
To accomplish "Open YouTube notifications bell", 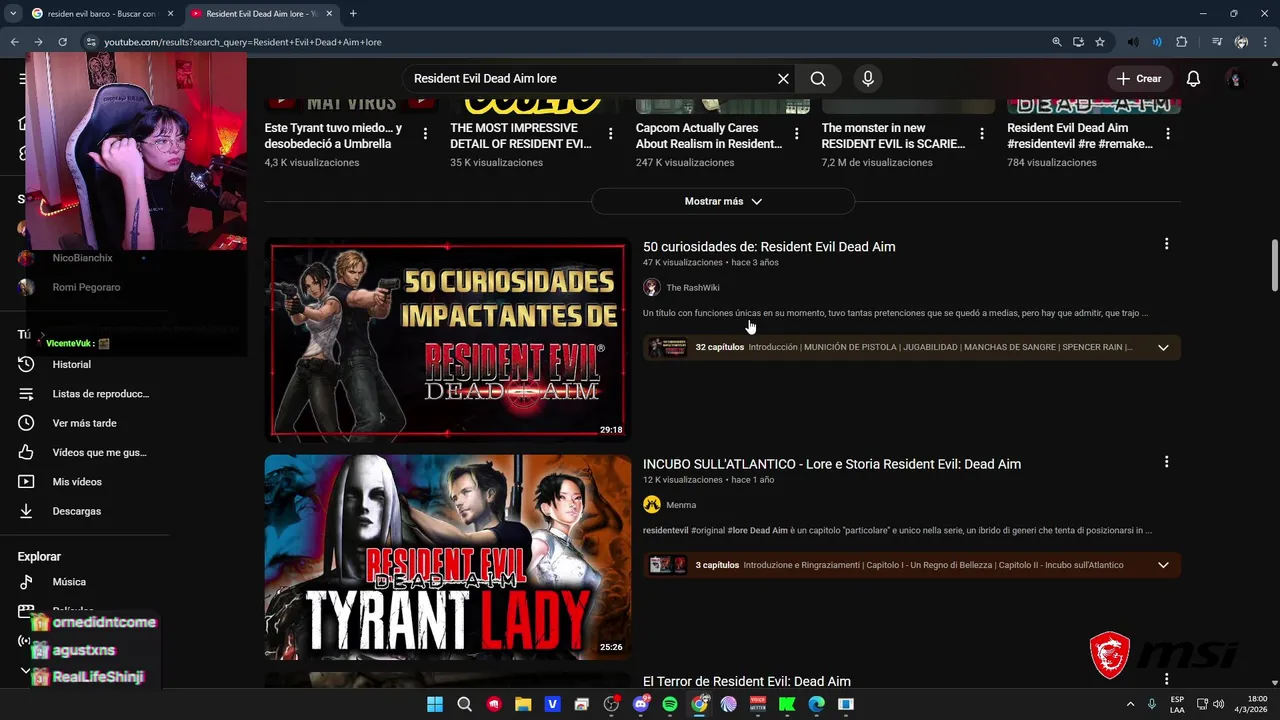I will pos(1193,79).
